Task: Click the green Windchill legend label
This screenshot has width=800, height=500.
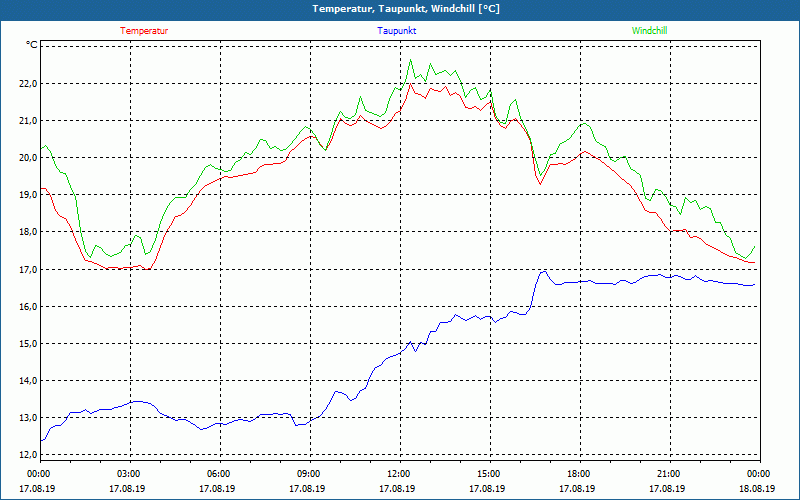Action: tap(649, 31)
